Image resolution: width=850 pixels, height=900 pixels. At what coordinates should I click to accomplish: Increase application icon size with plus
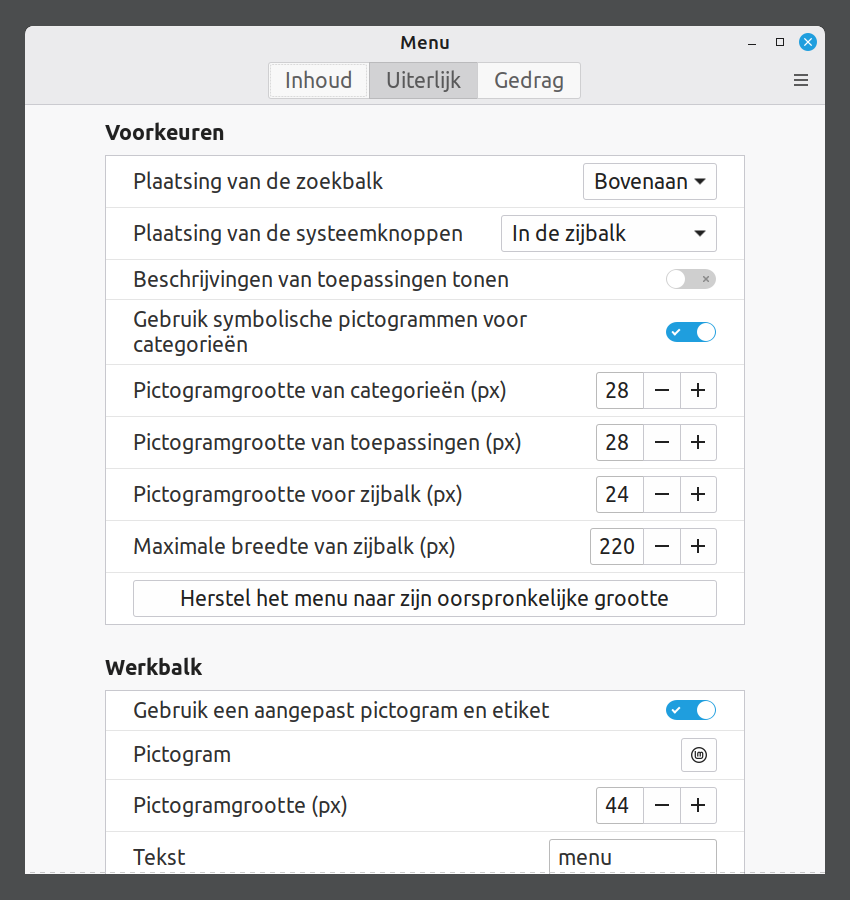click(x=698, y=442)
